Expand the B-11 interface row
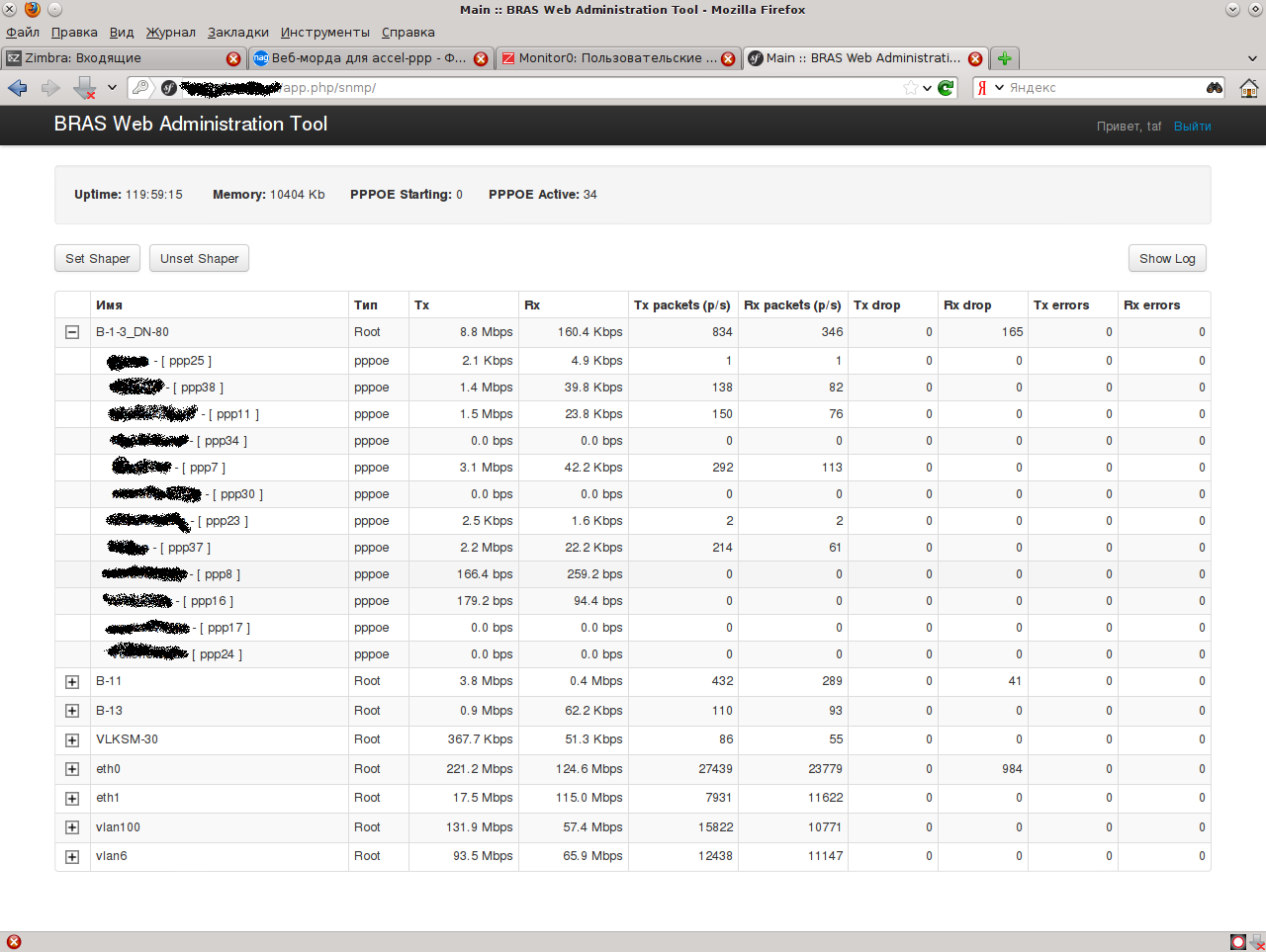Screen dimensions: 1266x952 tap(72, 682)
